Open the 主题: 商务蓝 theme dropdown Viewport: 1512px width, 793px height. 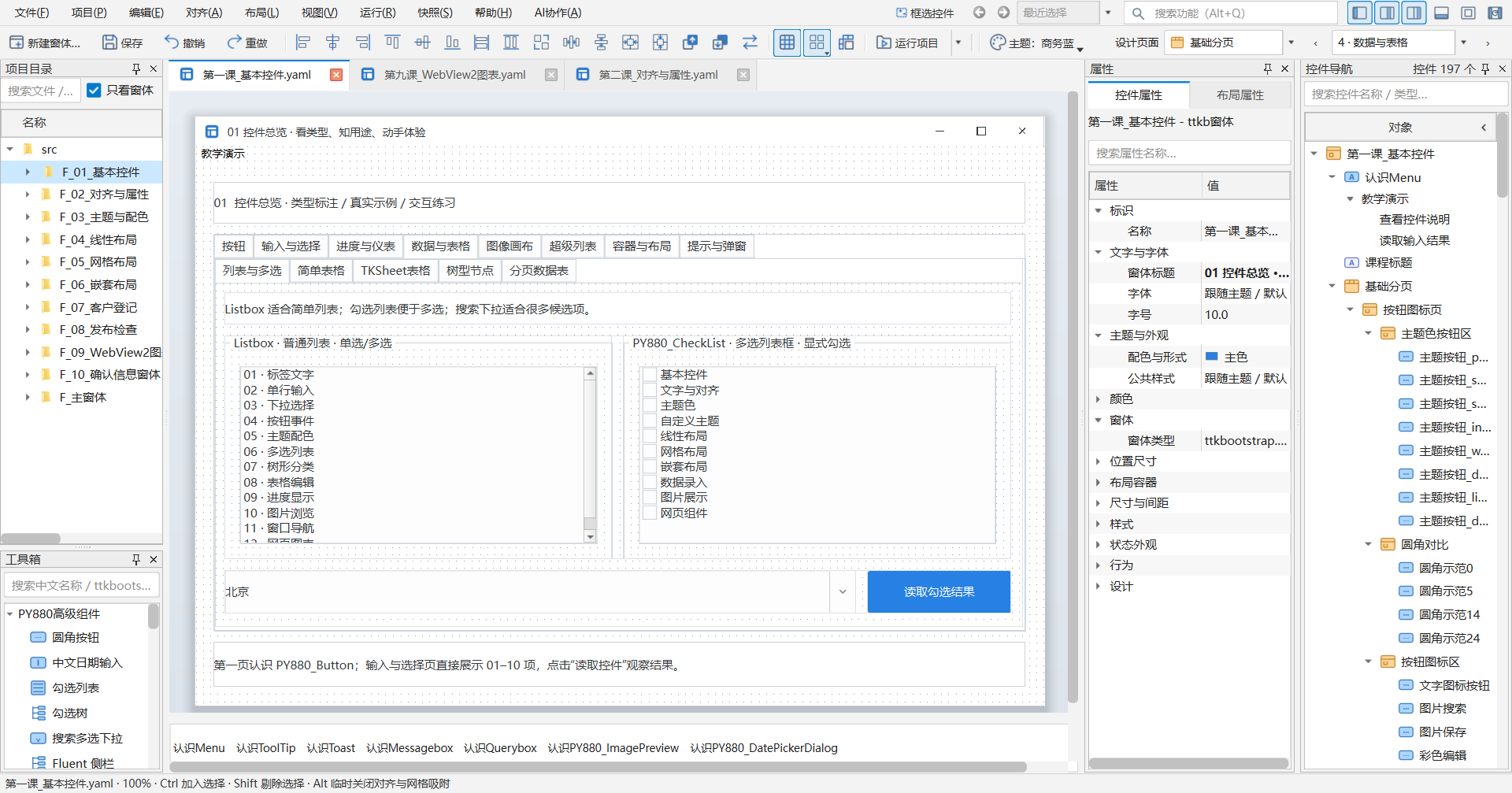click(x=1036, y=43)
